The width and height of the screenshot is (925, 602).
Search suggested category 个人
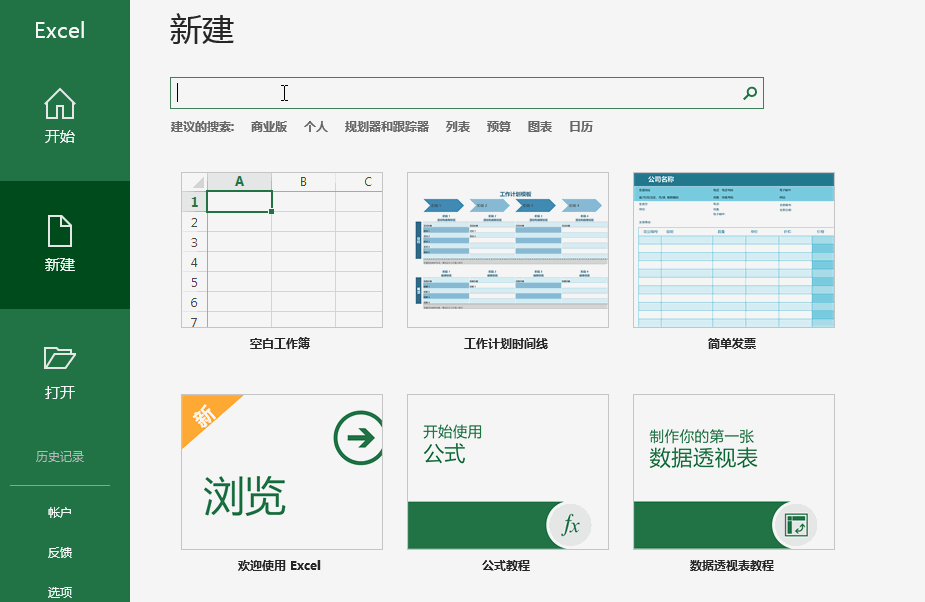(316, 127)
